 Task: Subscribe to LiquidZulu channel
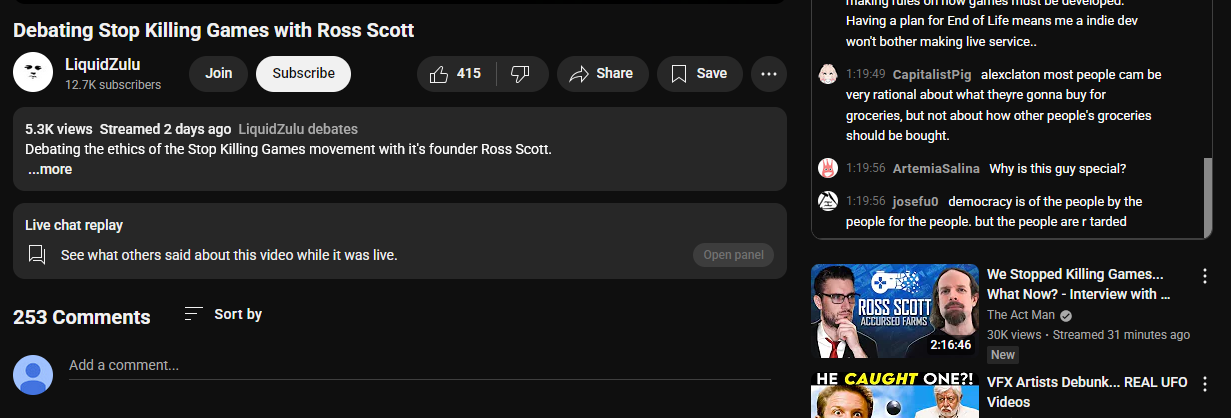tap(303, 74)
